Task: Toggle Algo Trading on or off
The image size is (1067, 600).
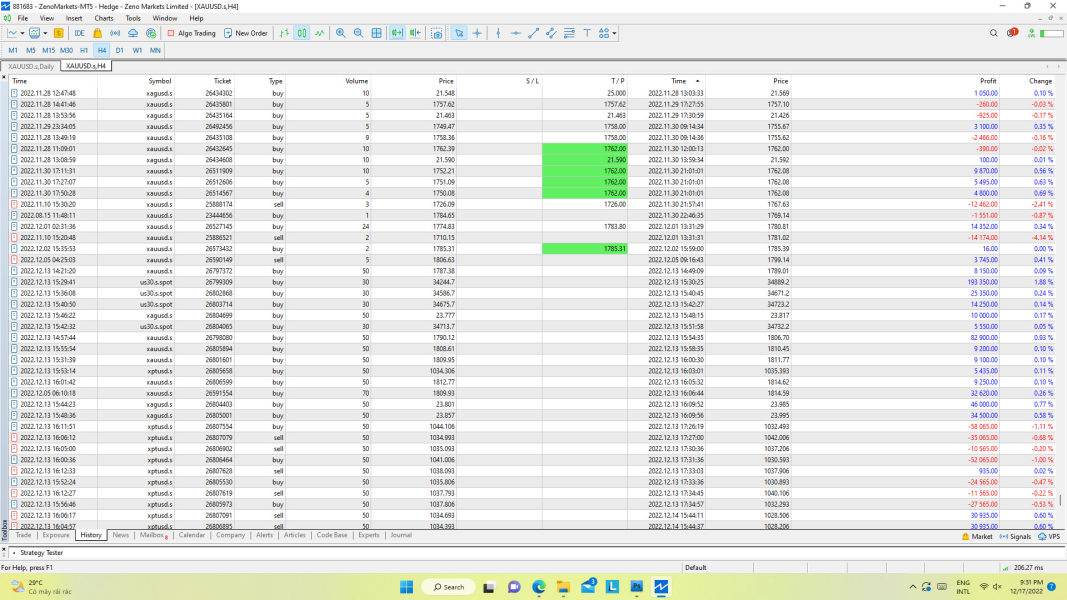Action: point(191,33)
